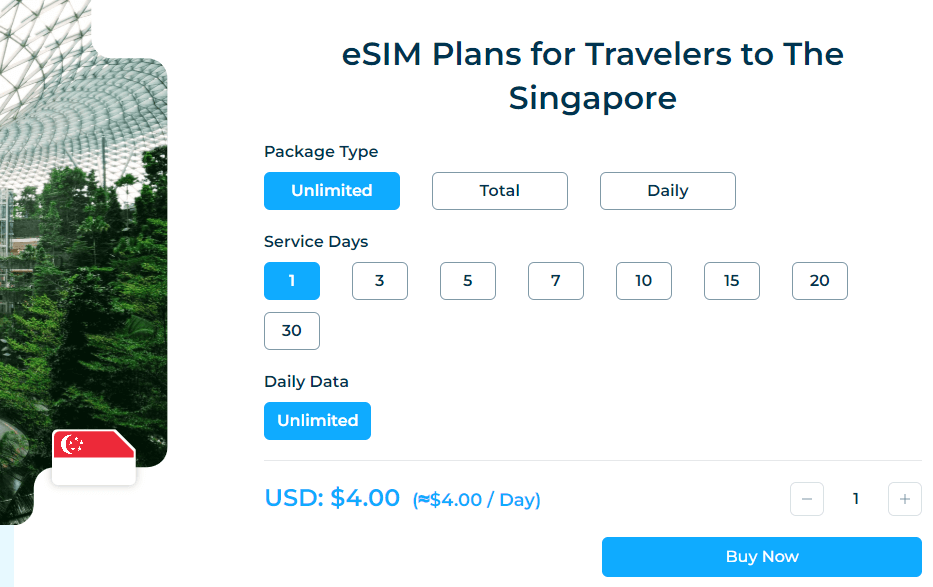Increase quantity with the plus button
The width and height of the screenshot is (933, 587).
[904, 498]
